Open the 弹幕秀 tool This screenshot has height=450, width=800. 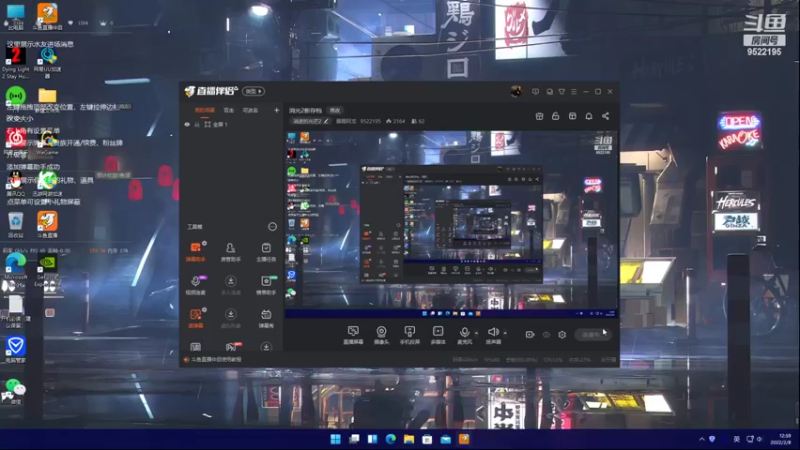point(266,318)
